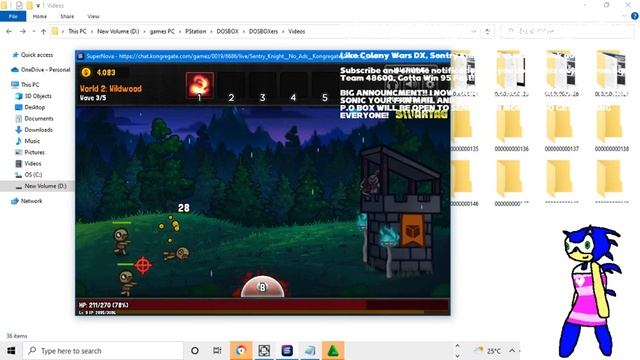Switch to the Home ribbon tab
This screenshot has height=360, width=640.
(x=40, y=16)
